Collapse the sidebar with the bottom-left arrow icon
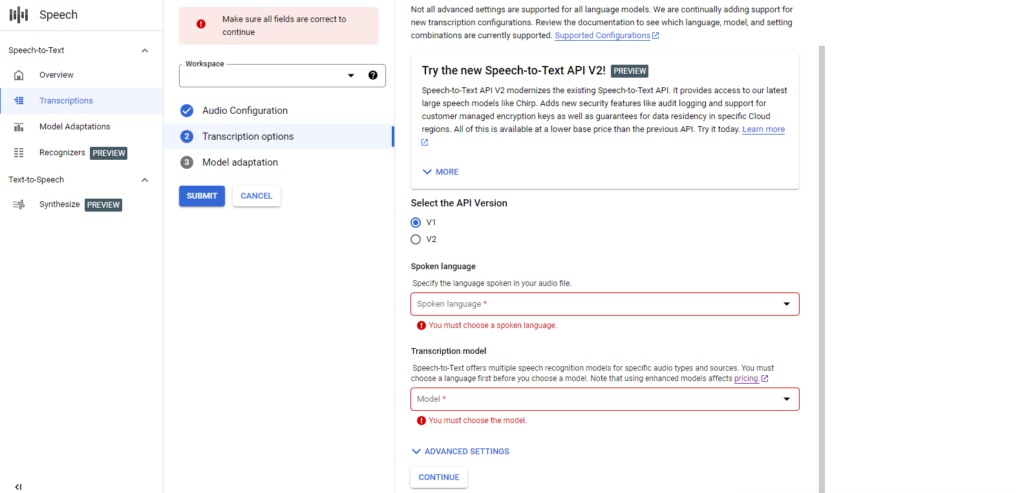The height and width of the screenshot is (493, 1024). point(18,486)
